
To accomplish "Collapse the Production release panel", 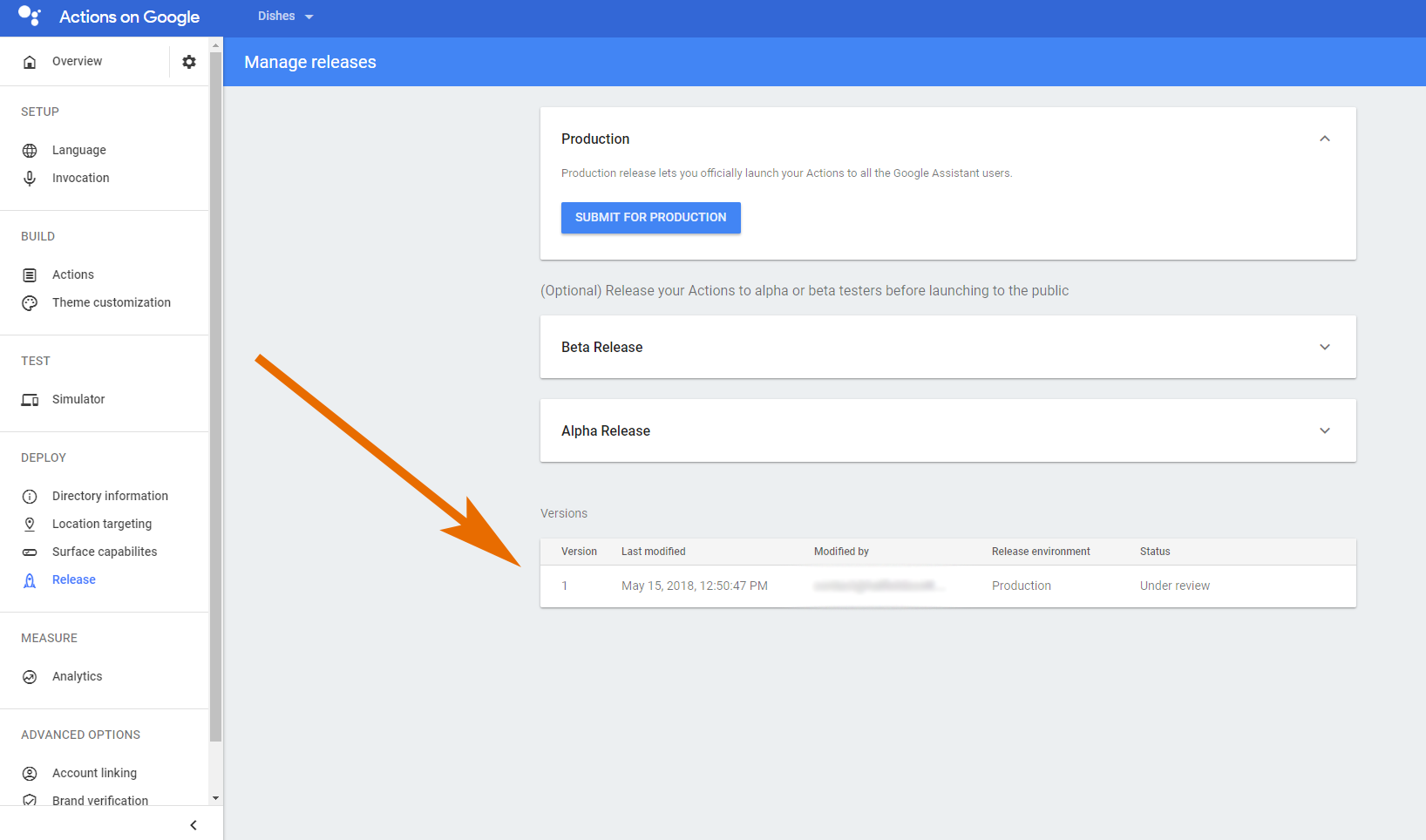I will (x=1325, y=139).
